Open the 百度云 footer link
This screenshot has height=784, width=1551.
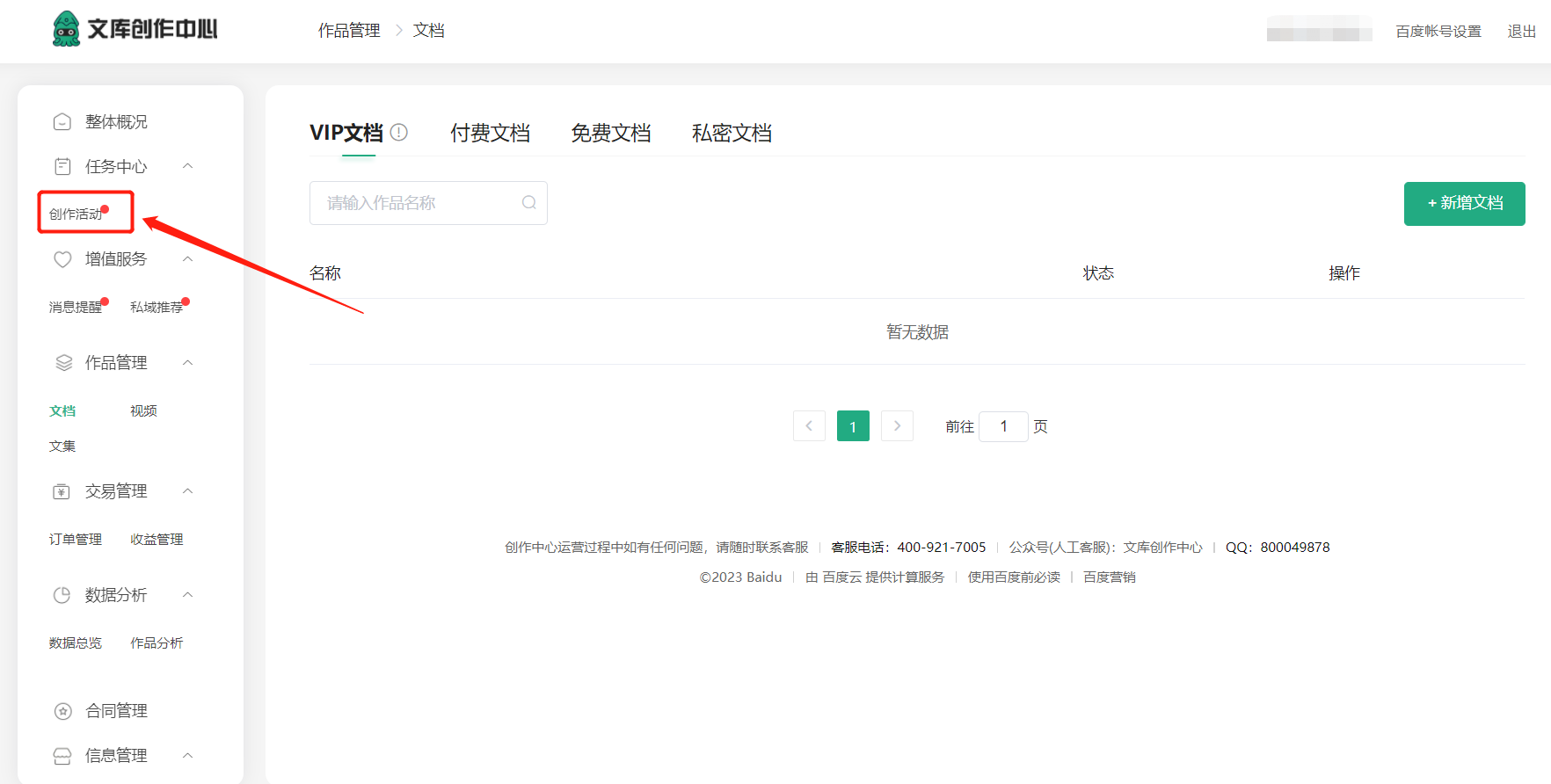[841, 577]
